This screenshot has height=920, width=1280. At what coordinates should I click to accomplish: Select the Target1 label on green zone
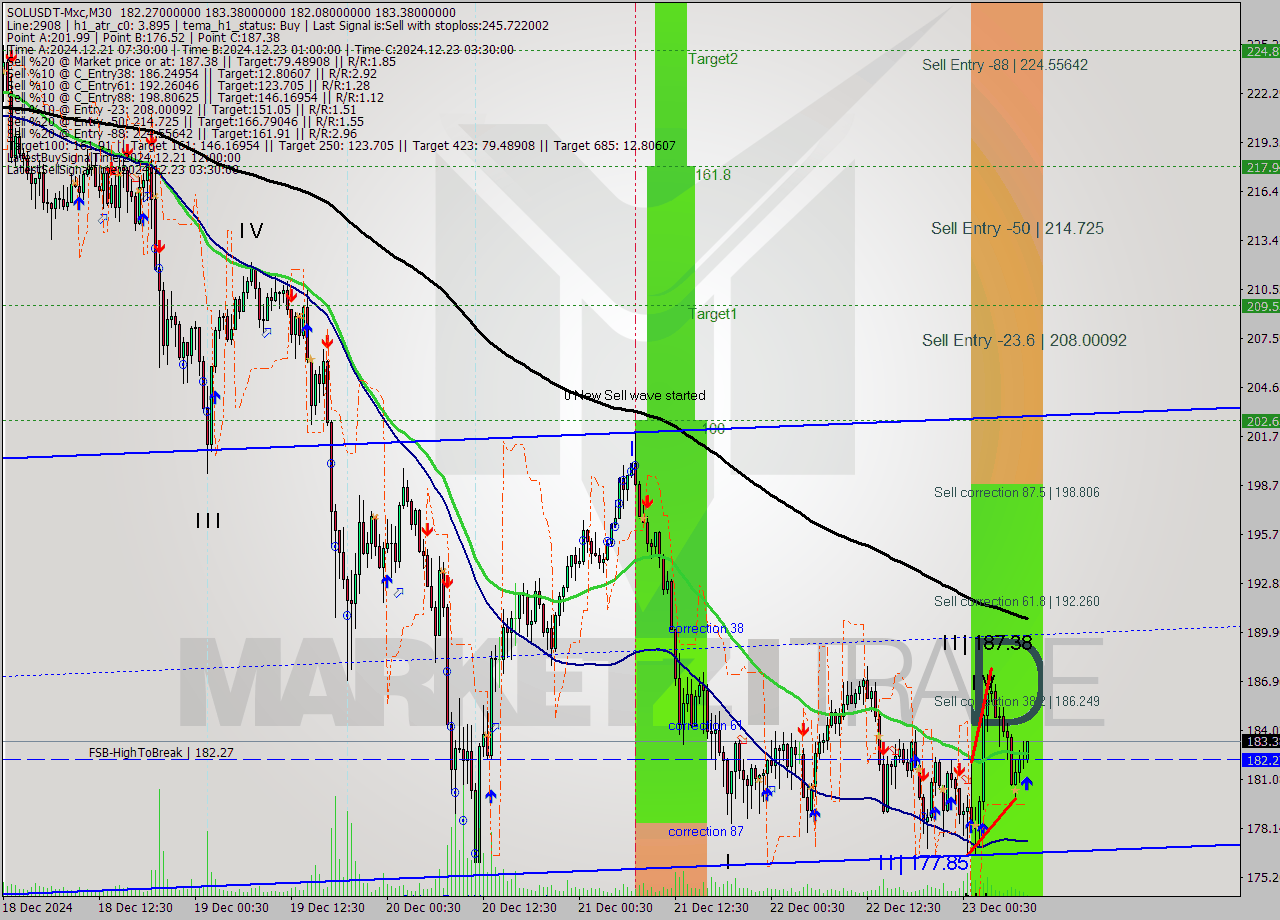pos(713,314)
